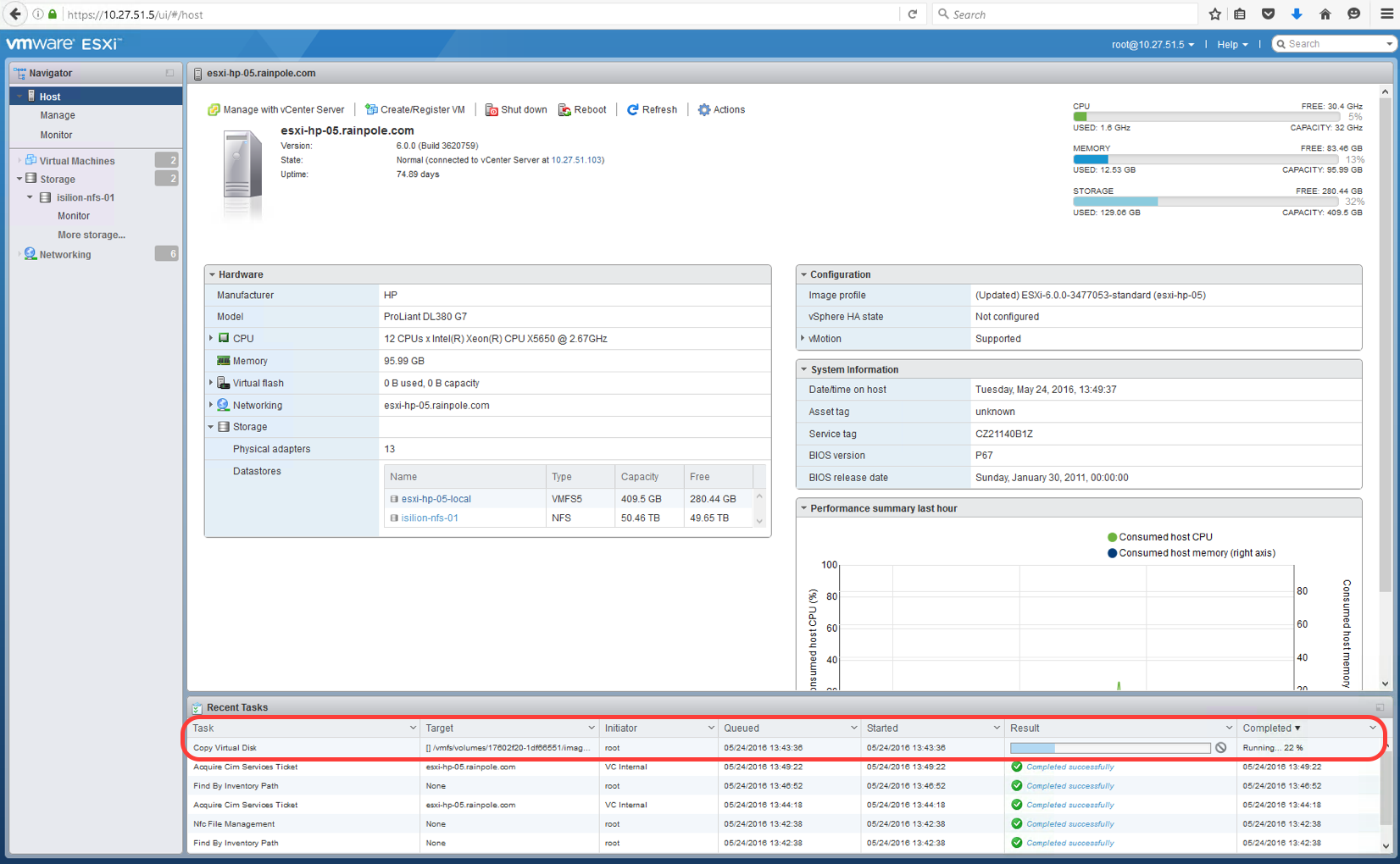Click the browser downloads arrow icon
The image size is (1400, 864).
click(x=1296, y=14)
